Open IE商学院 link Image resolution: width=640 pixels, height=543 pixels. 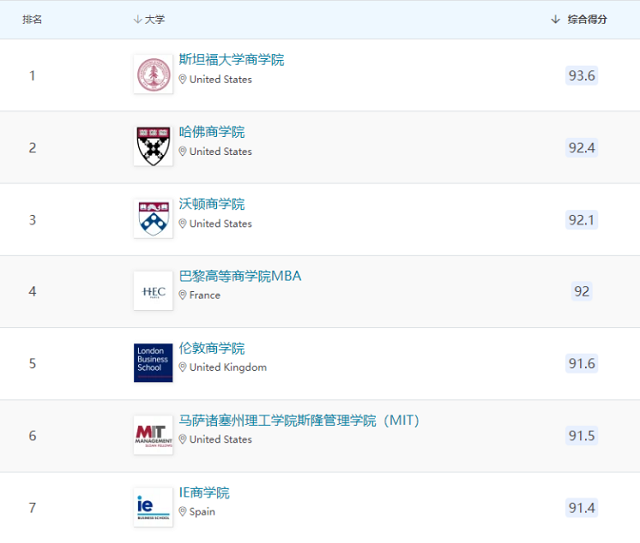(x=204, y=493)
